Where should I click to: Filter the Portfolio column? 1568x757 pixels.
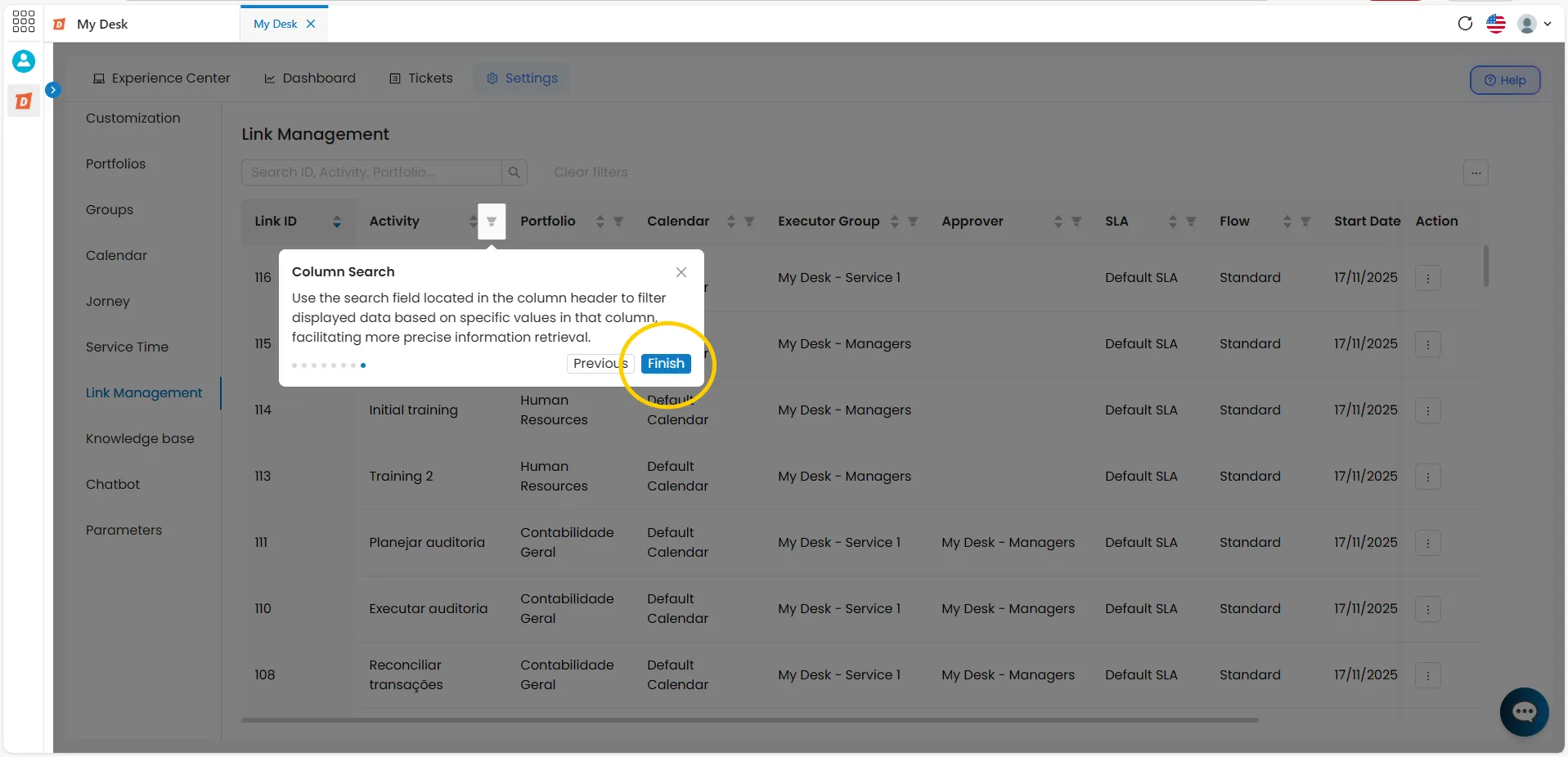coord(618,222)
